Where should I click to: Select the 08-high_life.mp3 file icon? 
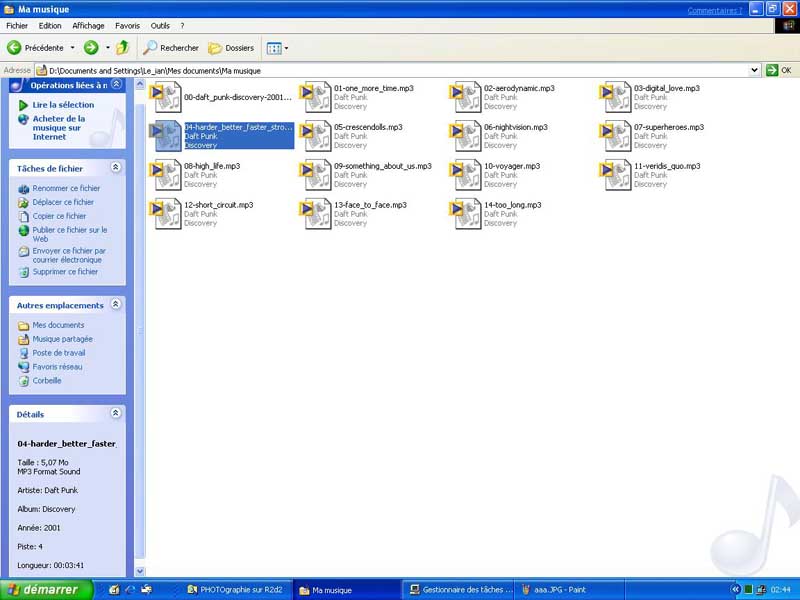(166, 174)
